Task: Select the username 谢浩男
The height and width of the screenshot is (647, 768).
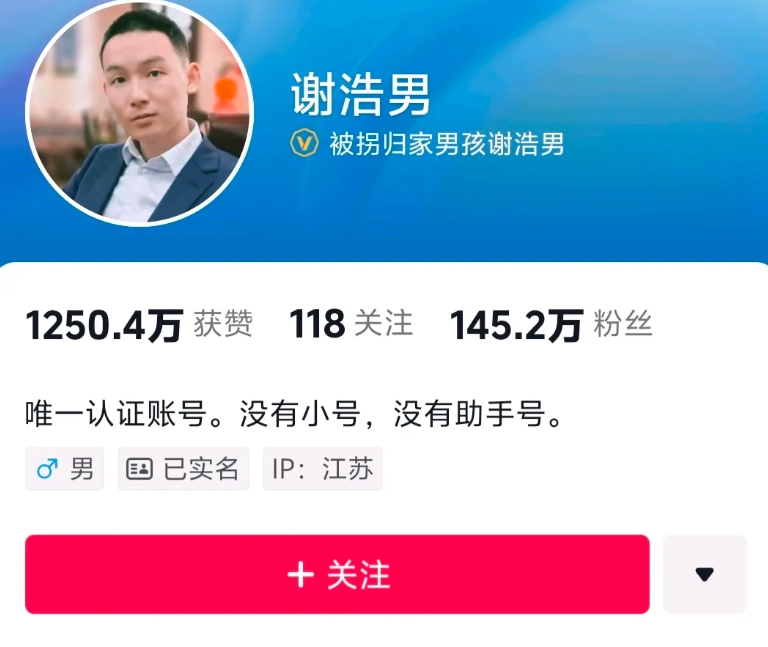Action: [x=360, y=94]
